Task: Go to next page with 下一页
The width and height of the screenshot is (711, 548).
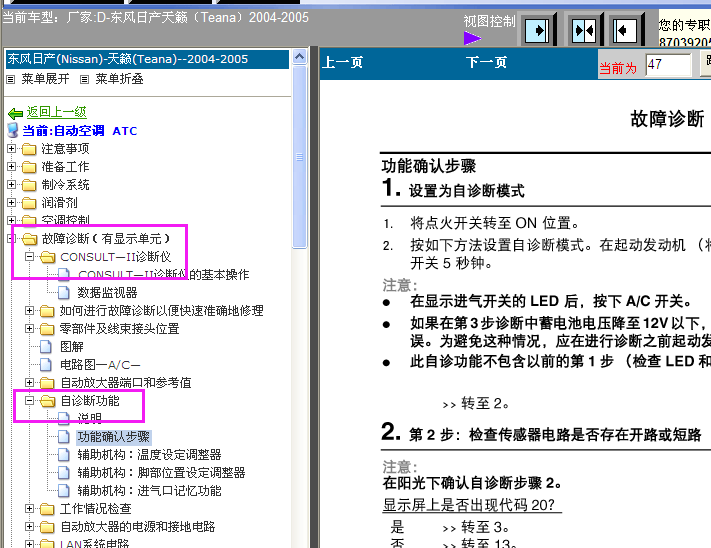Action: (486, 62)
